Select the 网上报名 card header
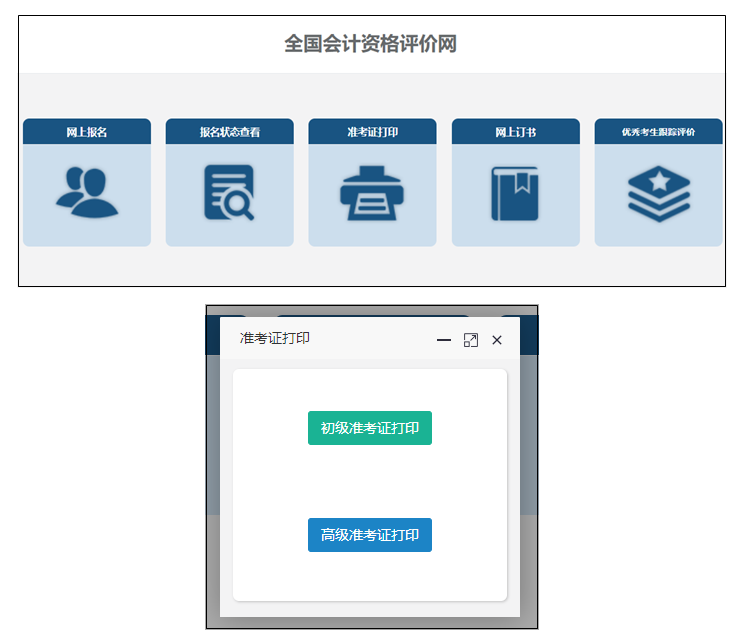 click(x=87, y=132)
